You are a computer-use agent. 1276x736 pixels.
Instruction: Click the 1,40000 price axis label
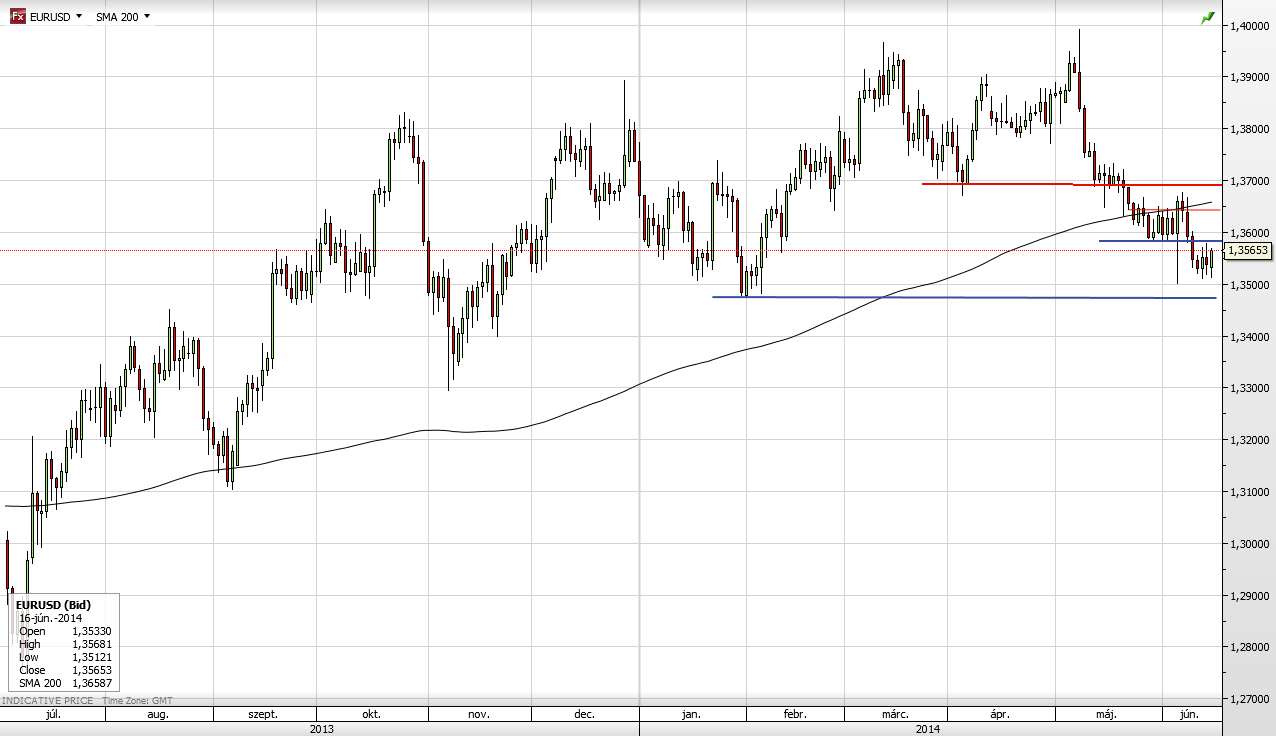click(1249, 25)
